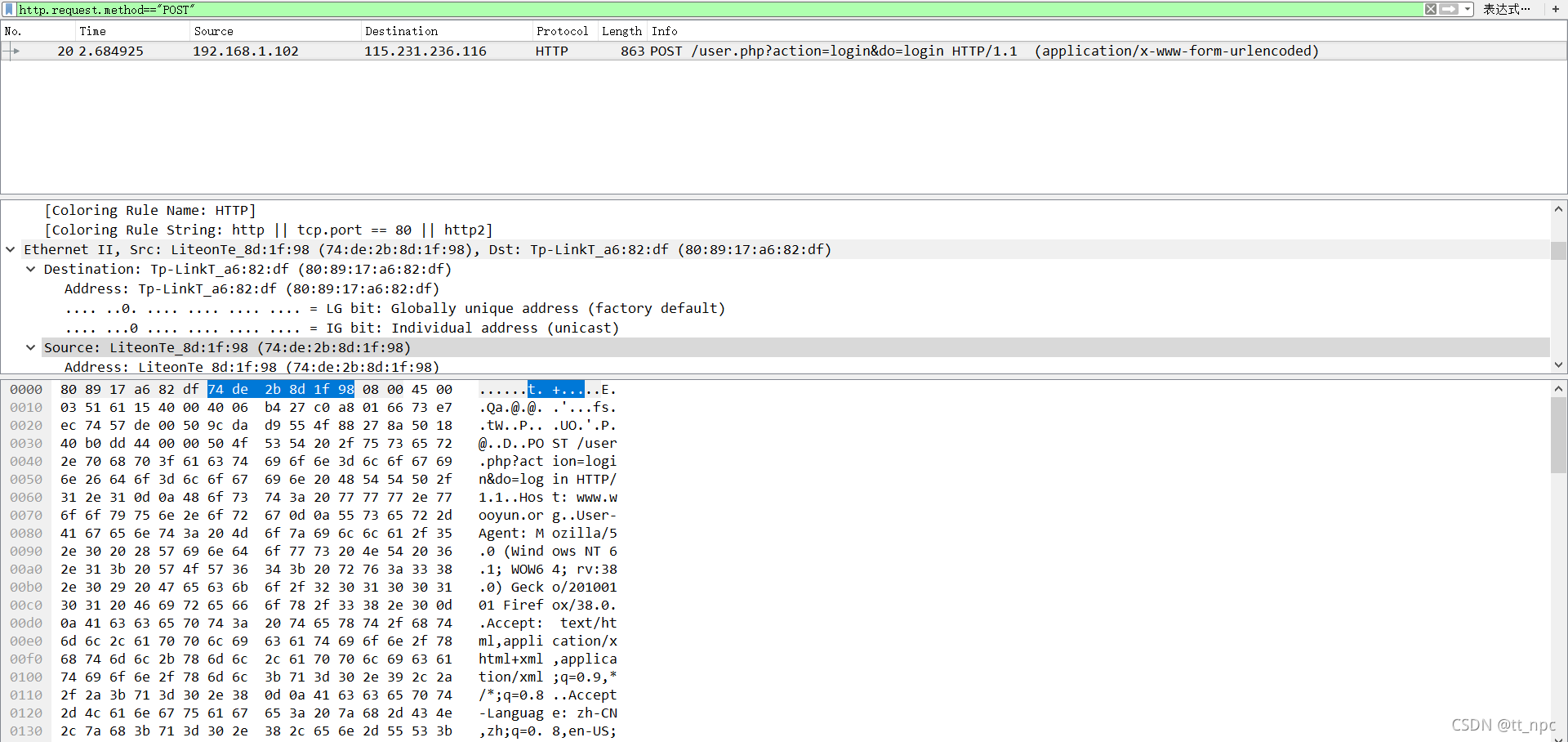Sort packets by the No. column
The image size is (1568, 742).
point(38,31)
